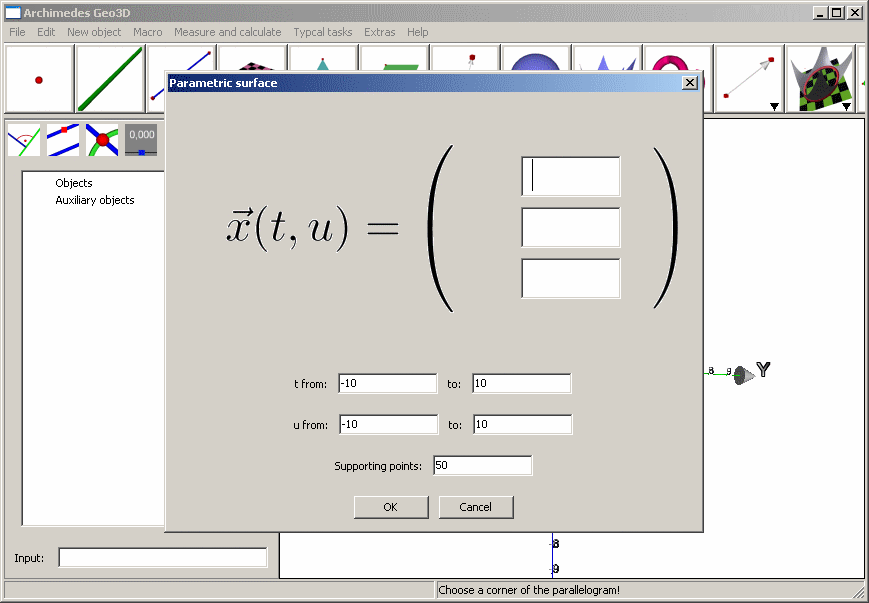Choose the checkered textured surface tool
Viewport: 869px width, 603px height.
click(x=822, y=78)
